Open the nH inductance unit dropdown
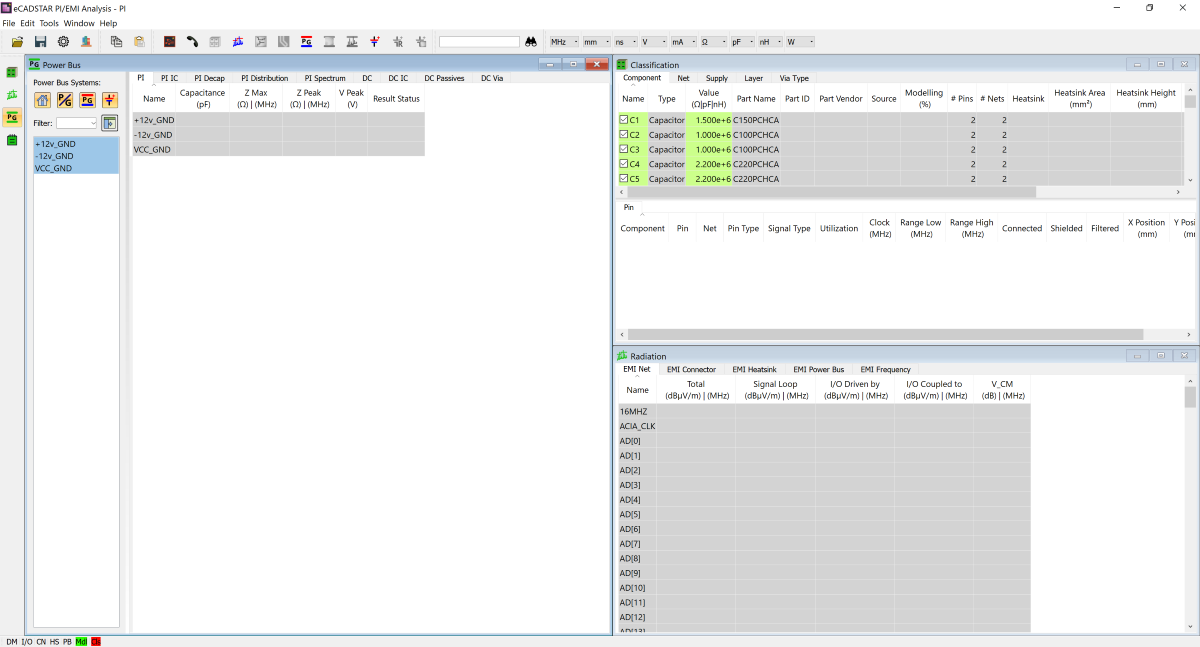1200x647 pixels. [770, 42]
